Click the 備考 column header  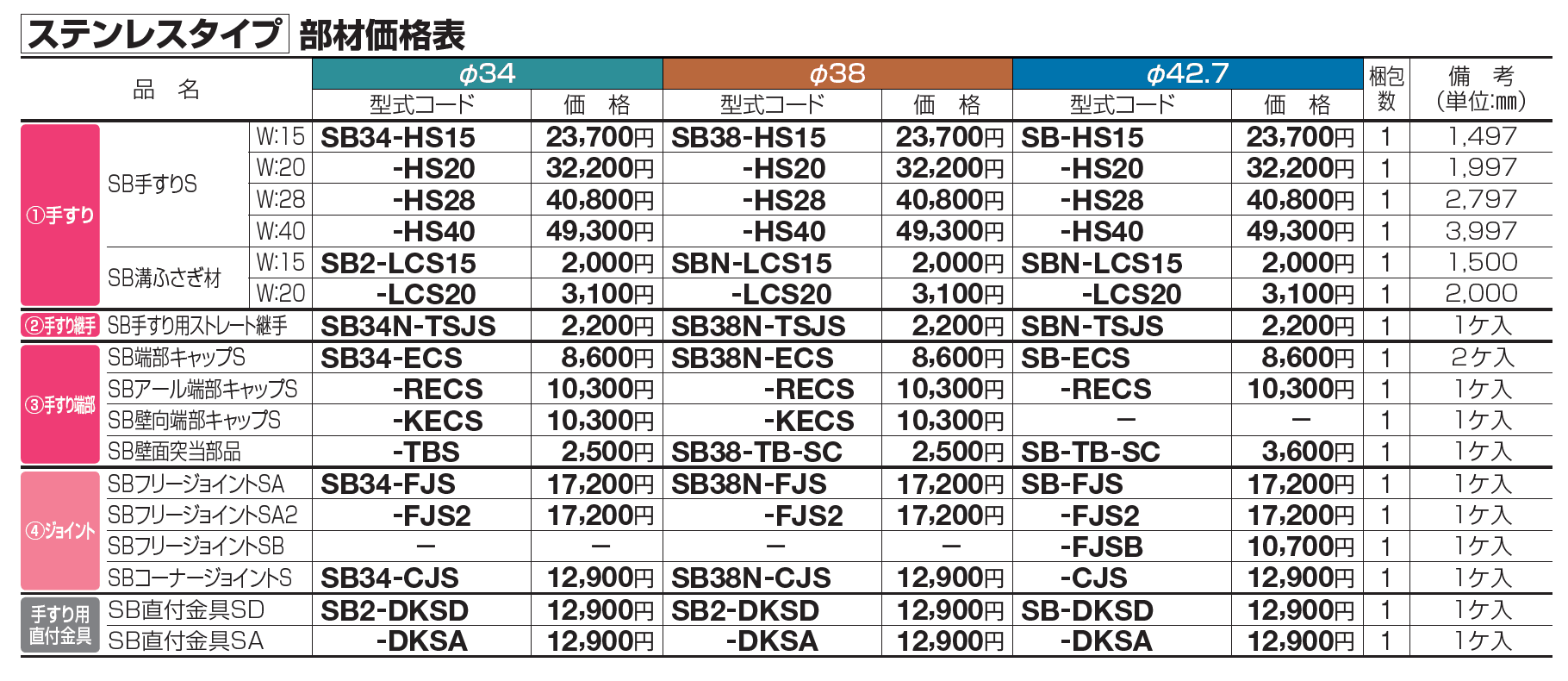click(x=1481, y=89)
